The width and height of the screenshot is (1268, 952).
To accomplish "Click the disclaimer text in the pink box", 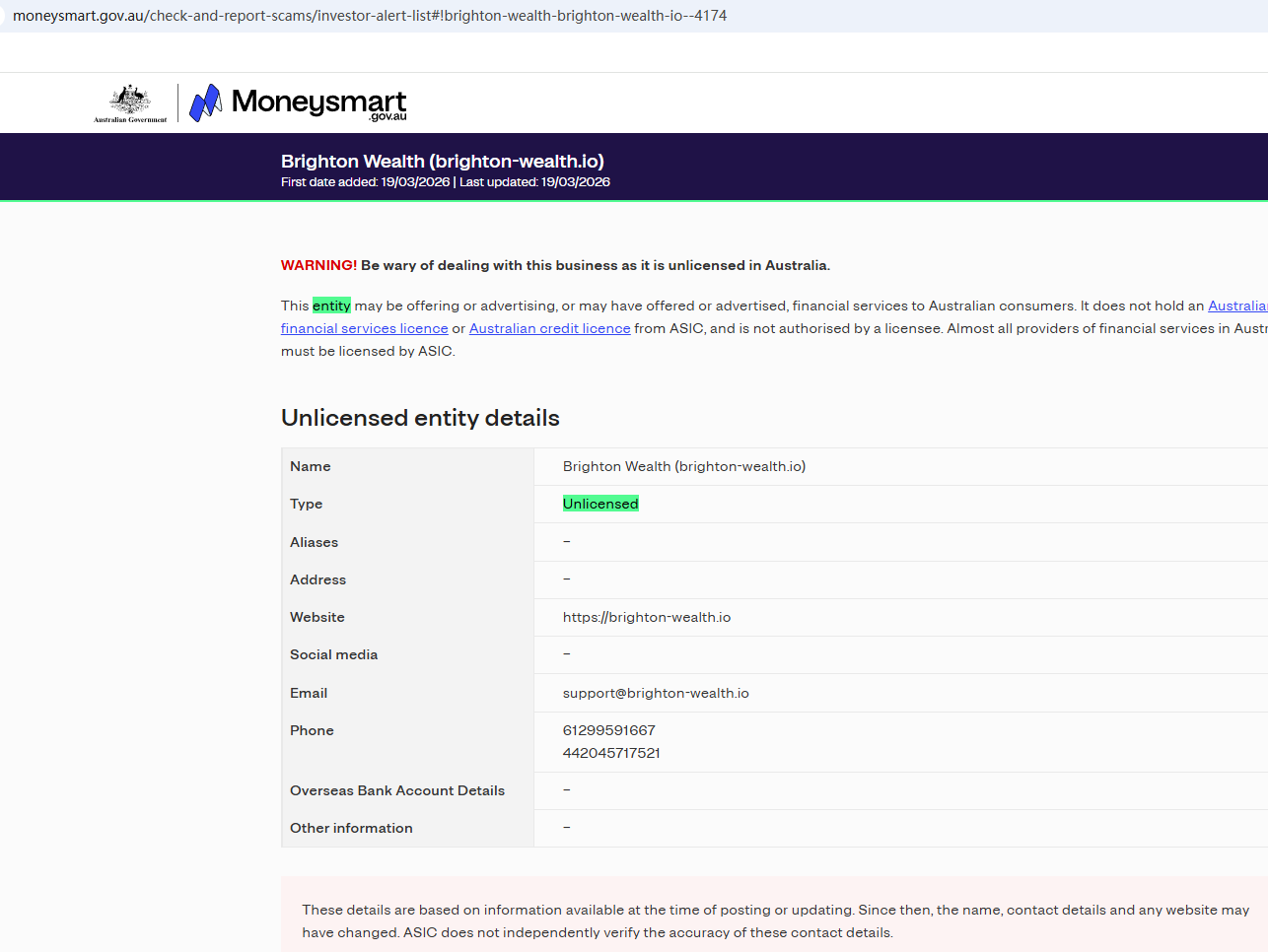I will (775, 921).
